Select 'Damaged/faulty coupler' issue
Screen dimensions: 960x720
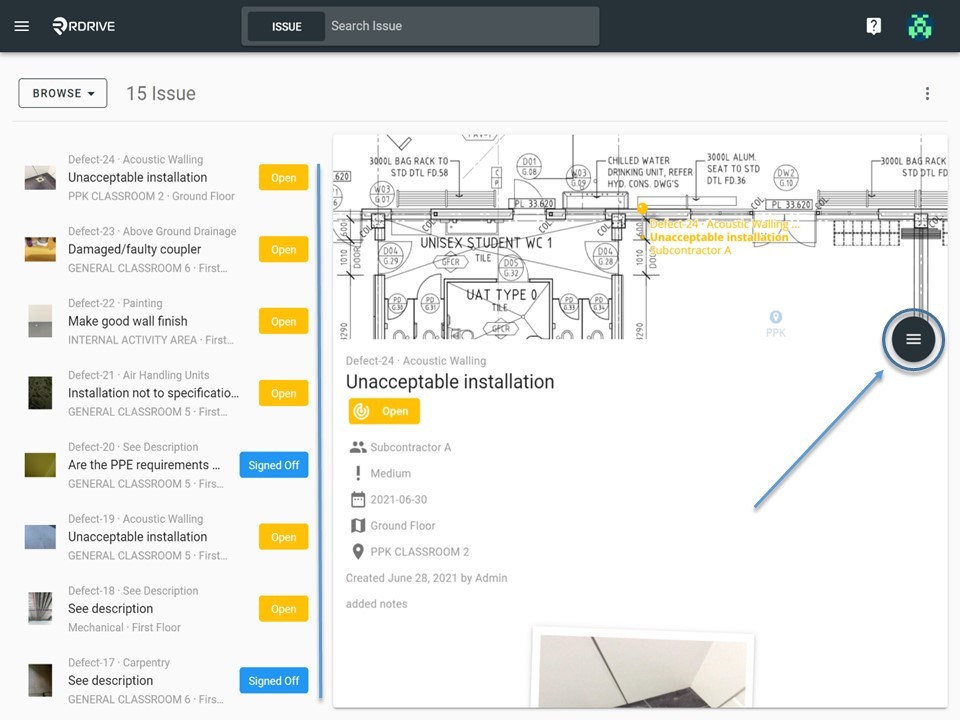(134, 249)
